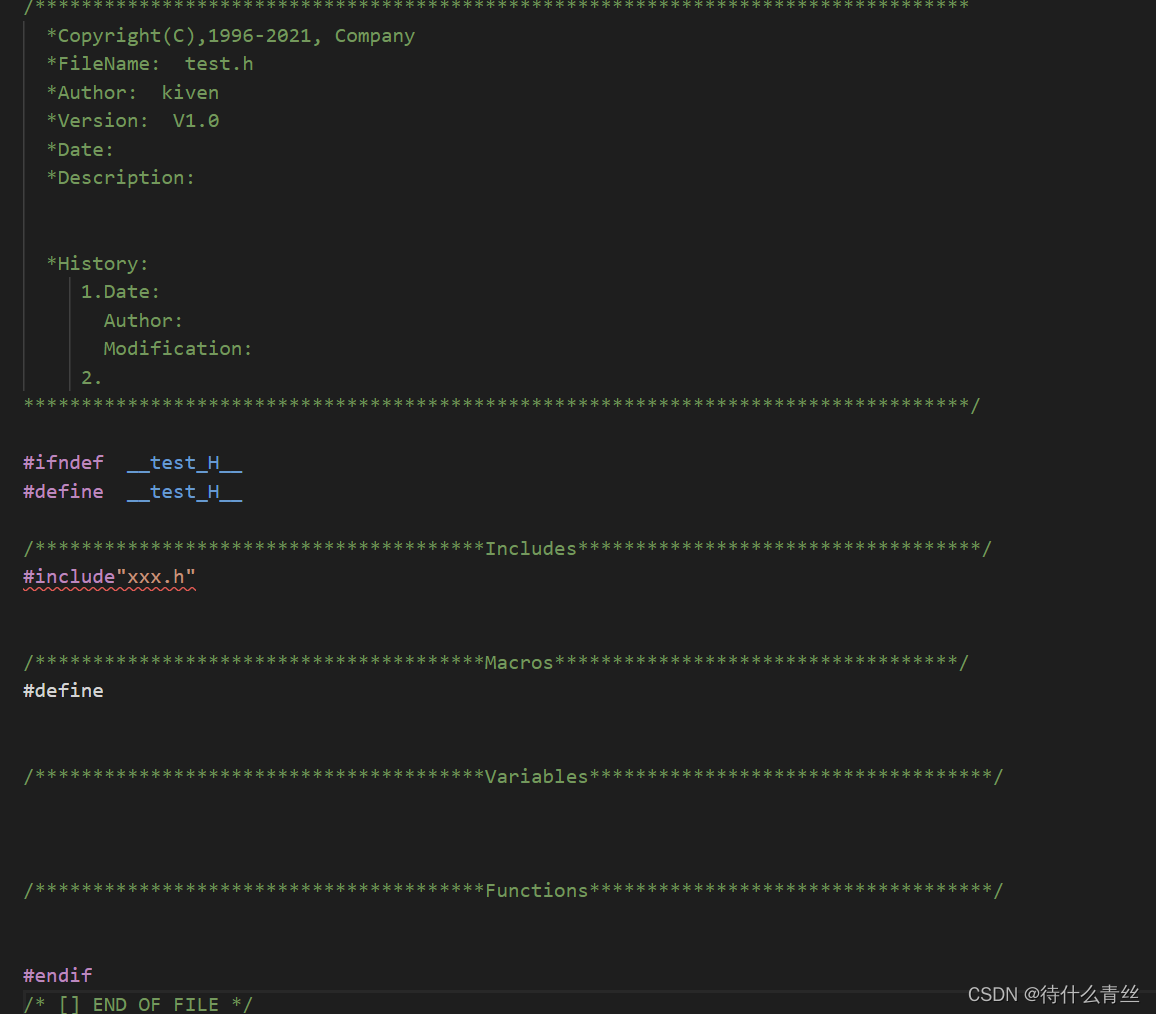
Task: Click the '2.' history entry line
Action: (91, 378)
